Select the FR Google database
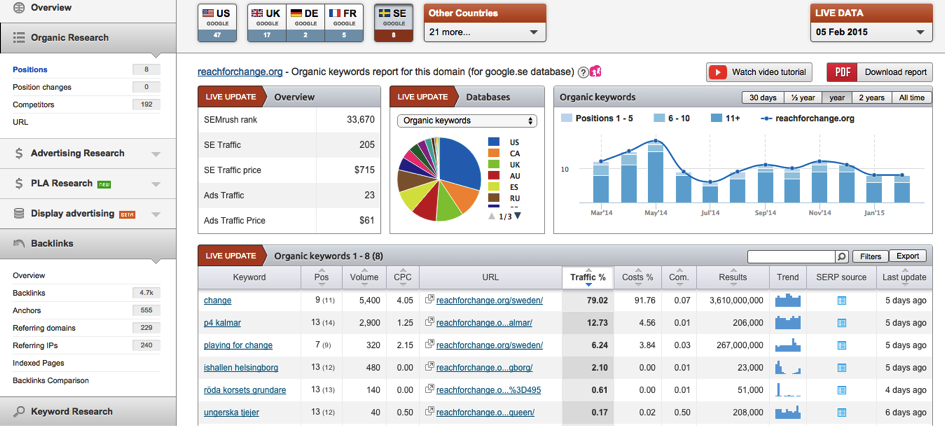The height and width of the screenshot is (426, 945). [344, 23]
